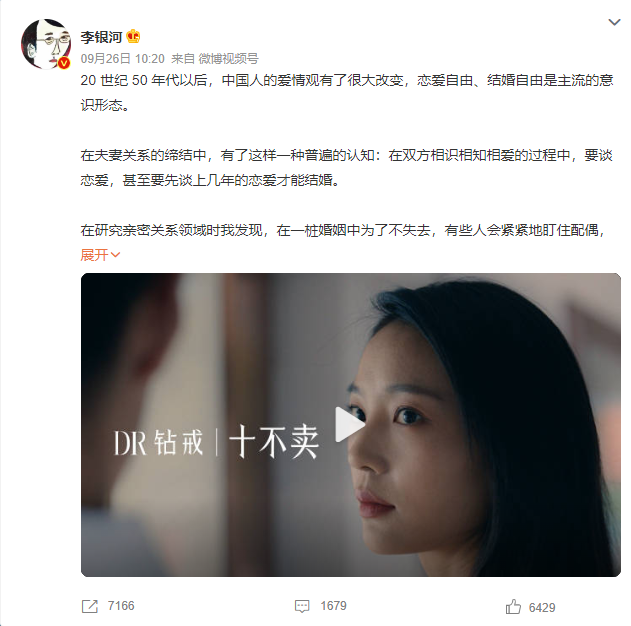
Task: Click the orange verified V badge
Action: pos(64,62)
